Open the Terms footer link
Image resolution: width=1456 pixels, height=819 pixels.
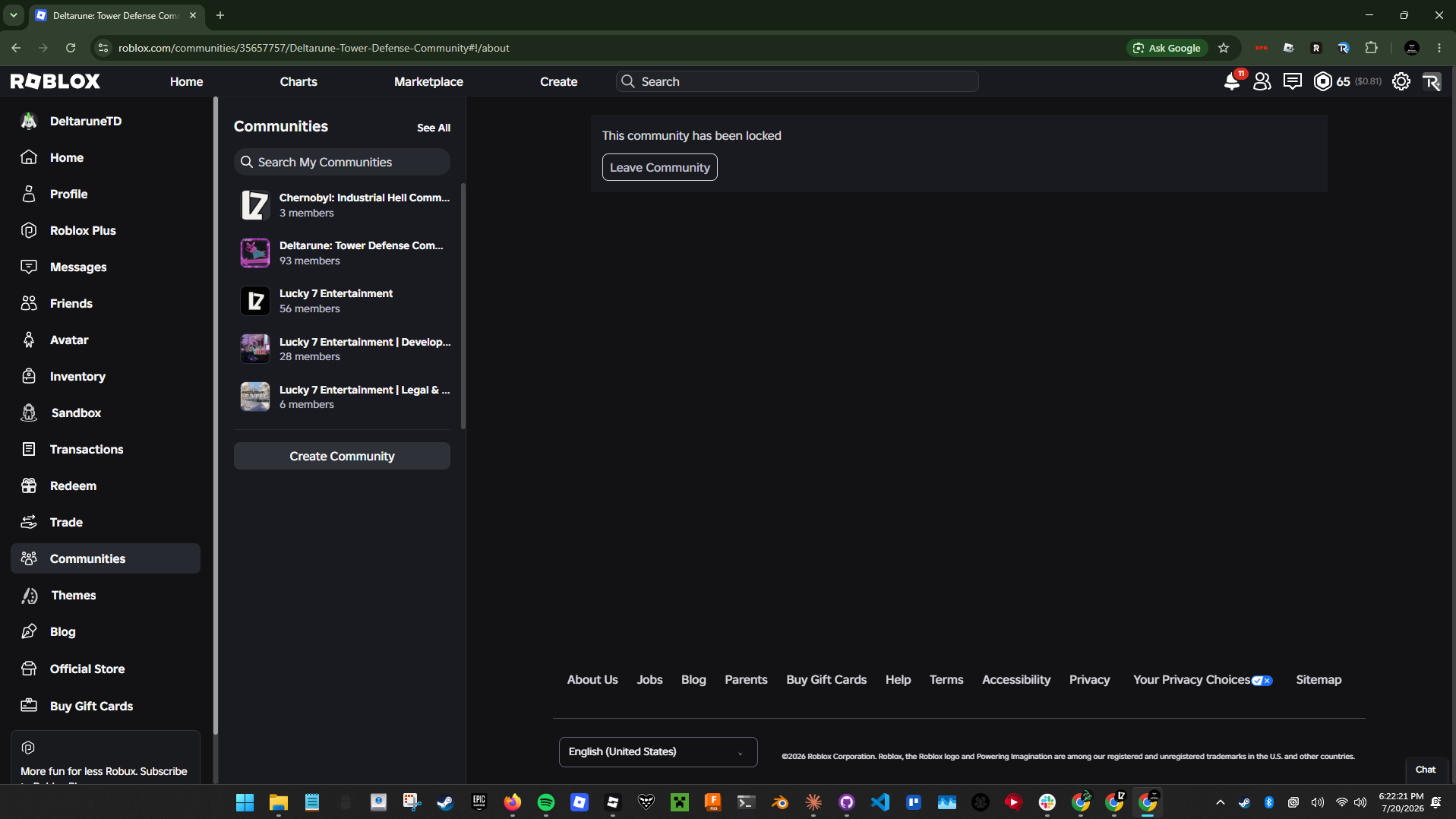click(x=946, y=680)
